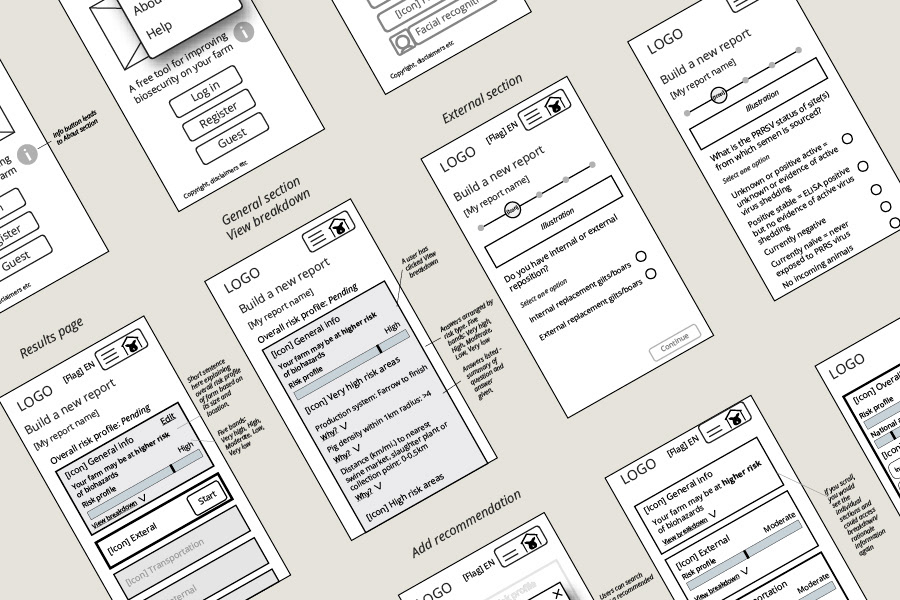Click current step marker on PRRSV screen progress line
900x600 pixels.
click(x=719, y=95)
